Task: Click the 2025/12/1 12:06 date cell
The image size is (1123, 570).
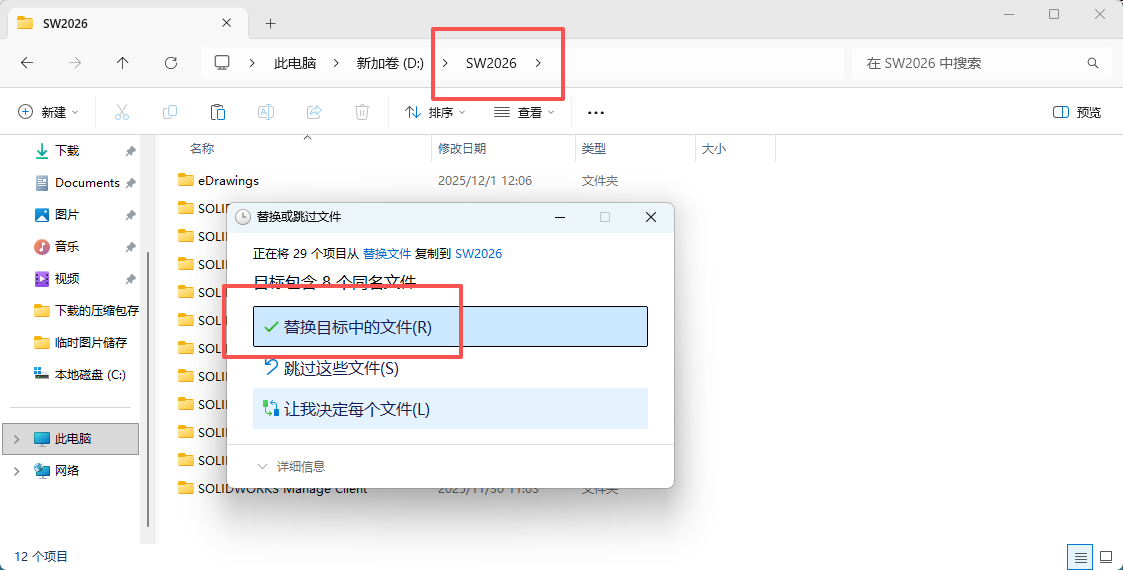Action: (485, 181)
